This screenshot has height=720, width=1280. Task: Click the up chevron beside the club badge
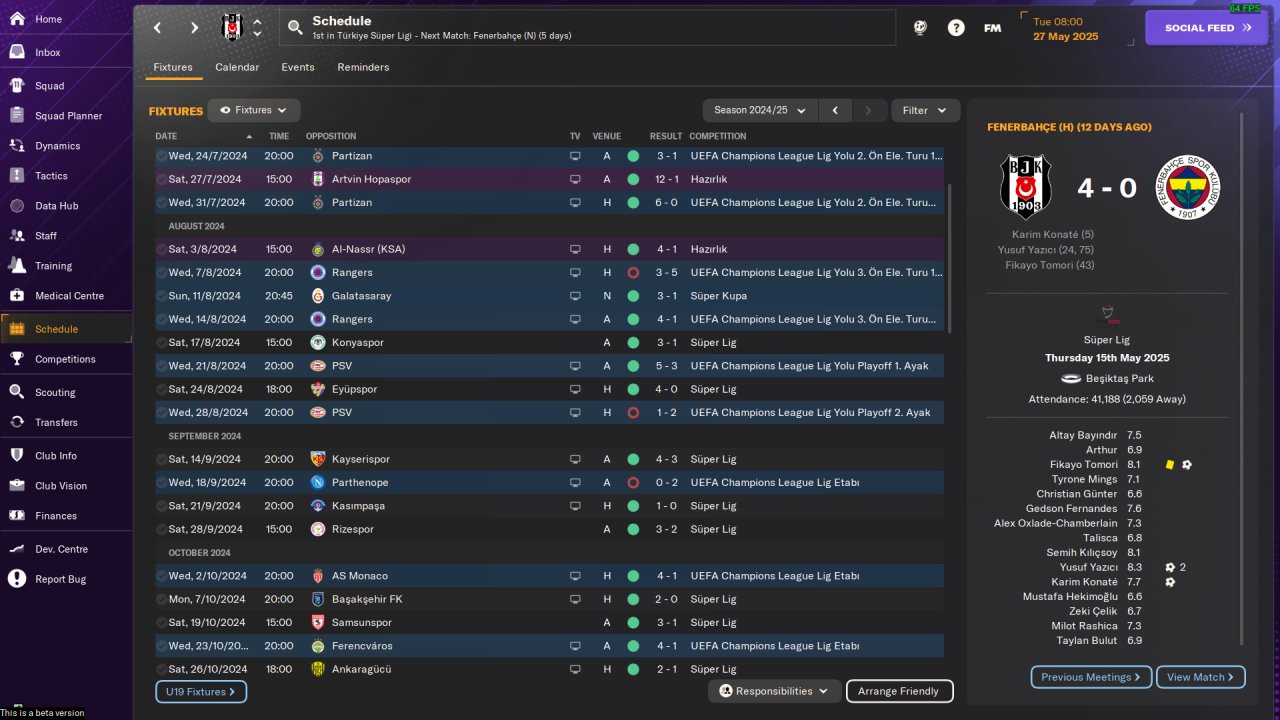(x=257, y=21)
